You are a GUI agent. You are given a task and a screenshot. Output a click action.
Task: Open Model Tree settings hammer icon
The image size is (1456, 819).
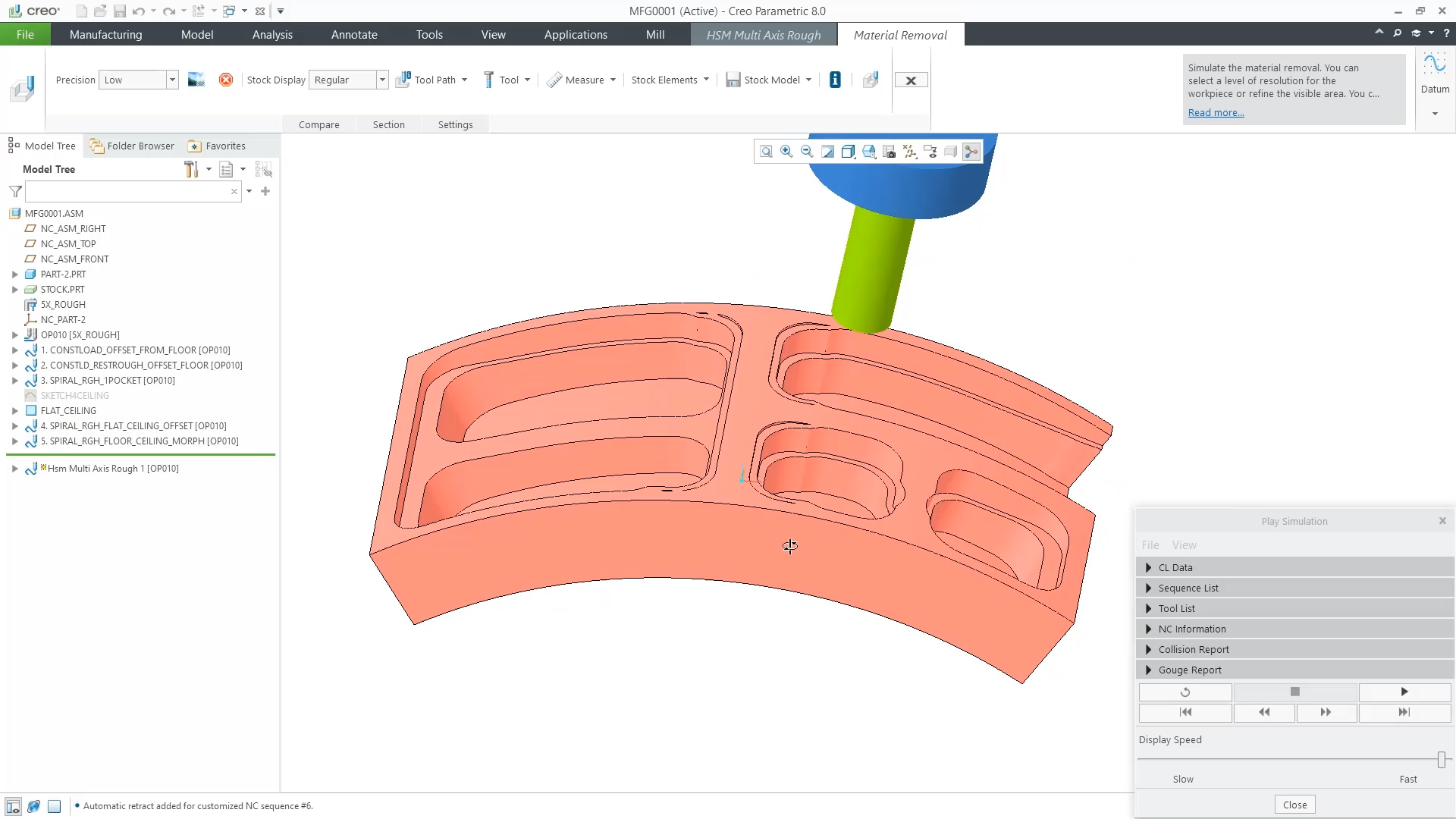pos(191,169)
